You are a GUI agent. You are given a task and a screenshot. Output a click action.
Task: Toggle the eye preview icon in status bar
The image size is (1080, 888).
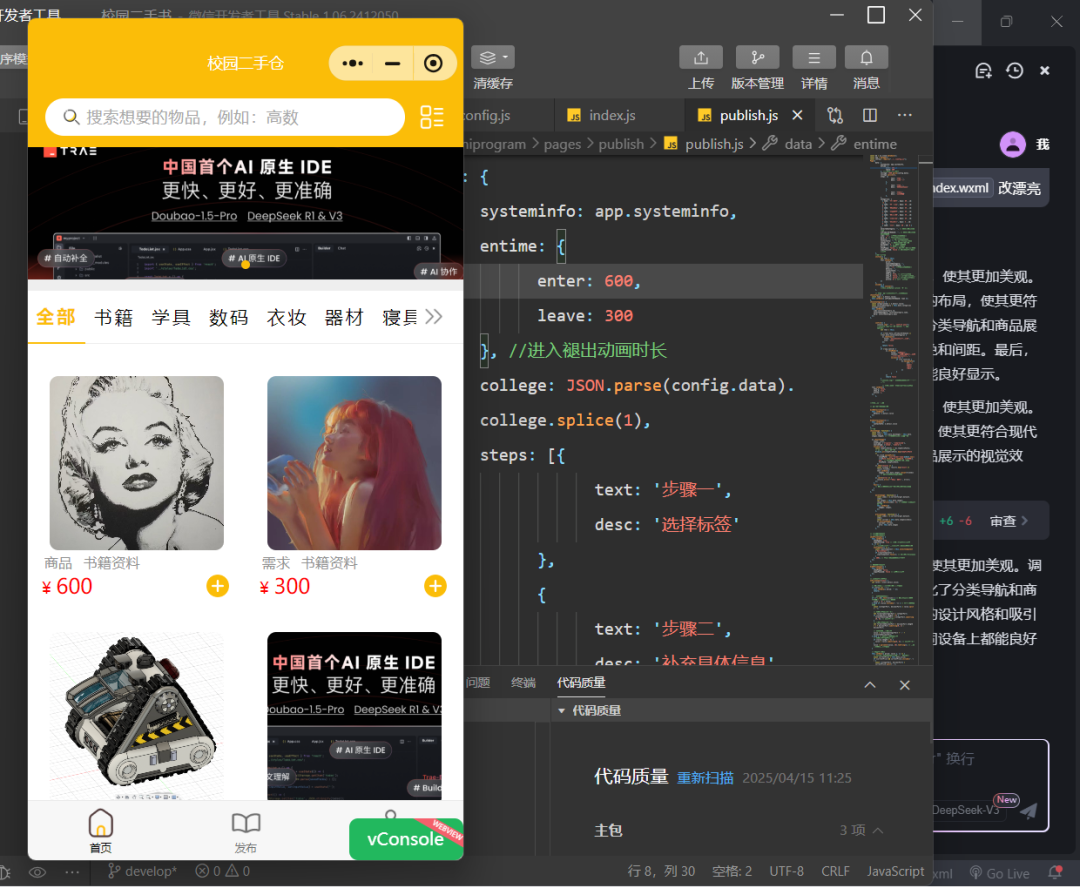coord(37,872)
